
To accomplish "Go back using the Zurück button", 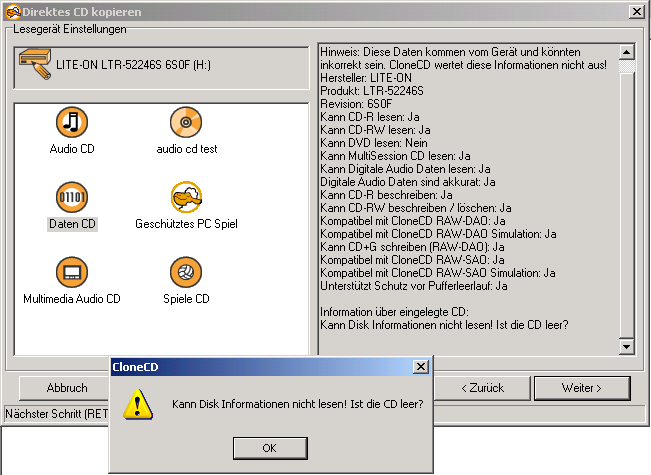I will point(482,388).
